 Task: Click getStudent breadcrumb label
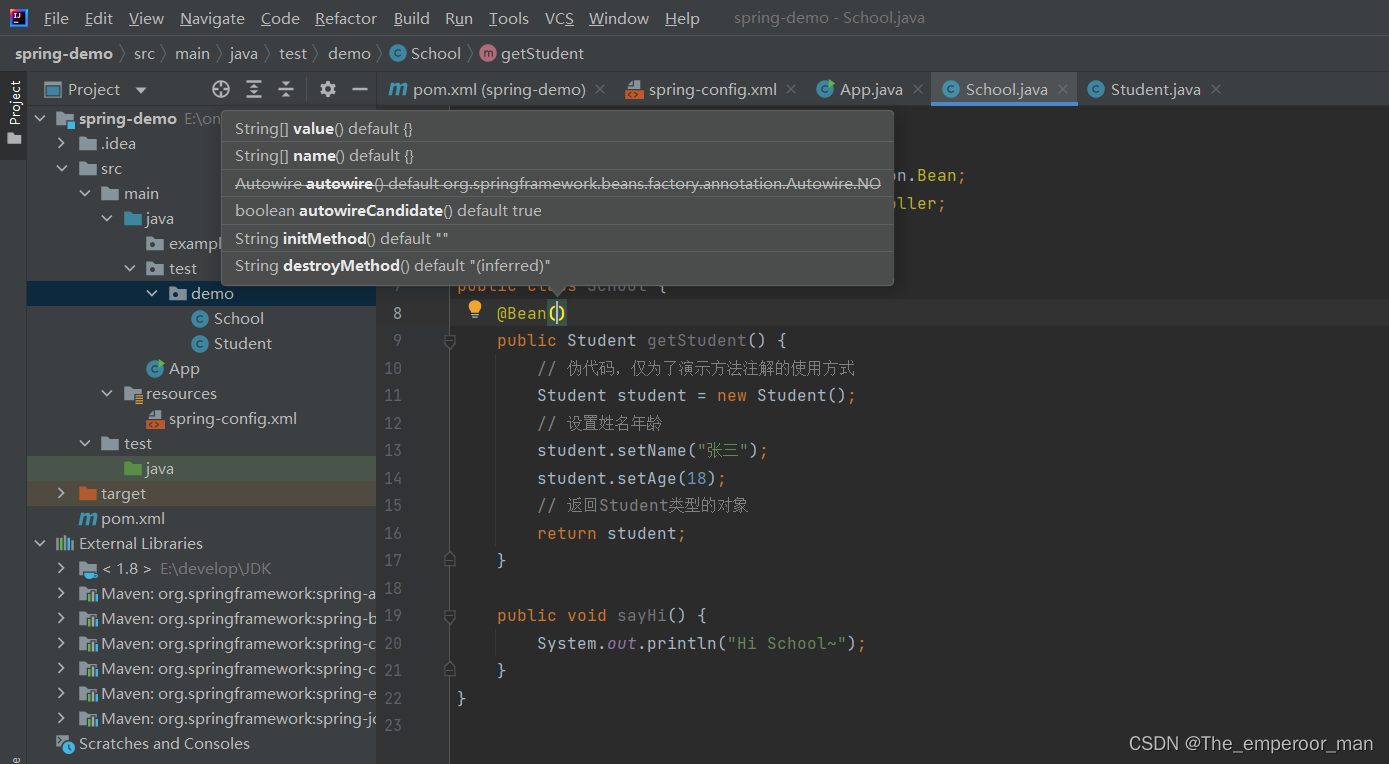(x=542, y=54)
